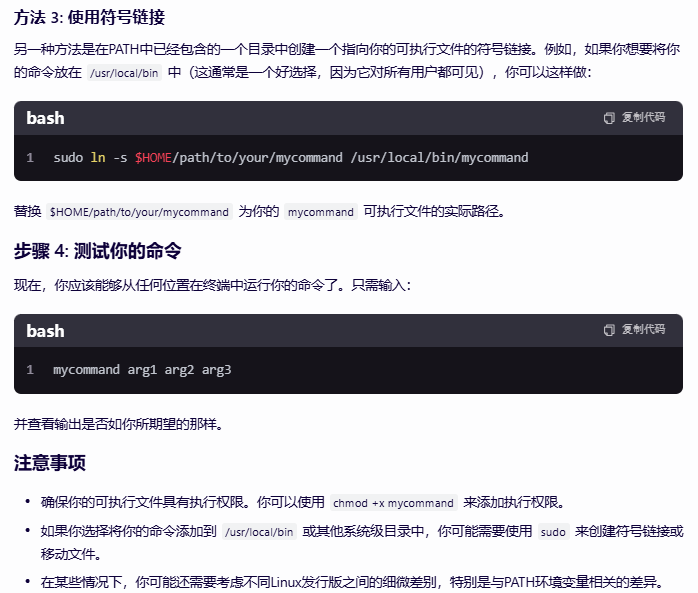Click the $HOME variable in the code
The image size is (698, 593).
(153, 158)
